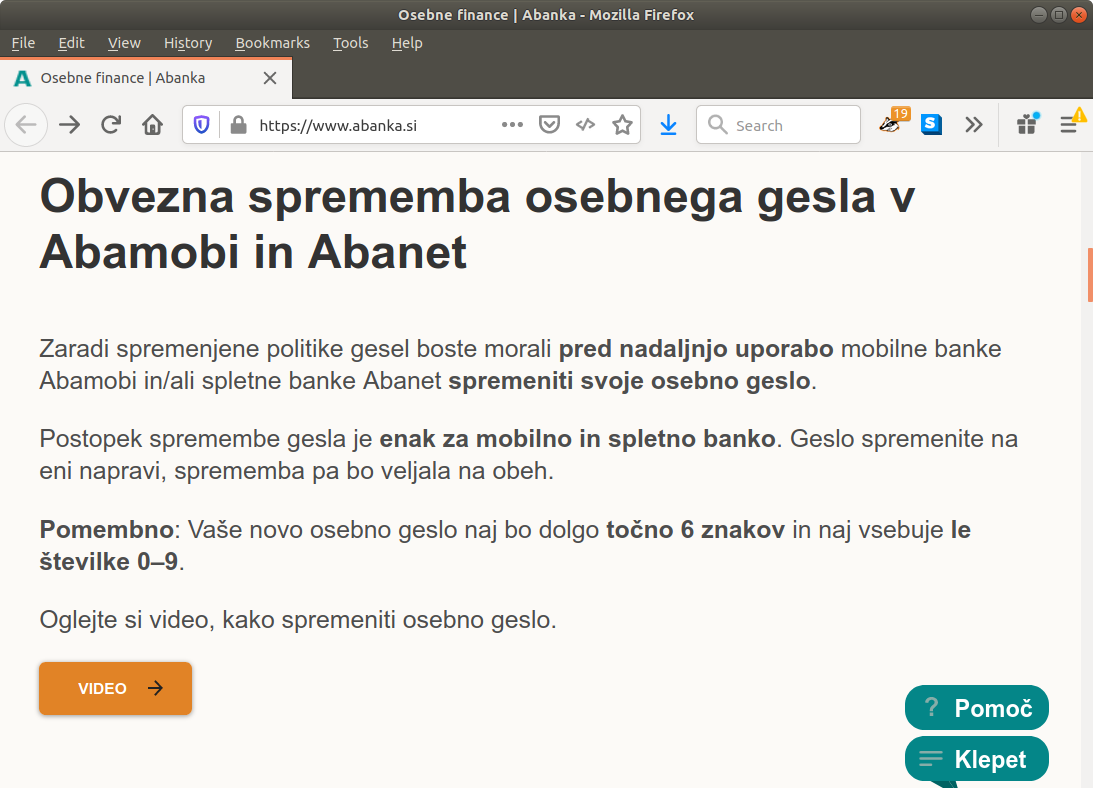Open the File menu
Image resolution: width=1093 pixels, height=788 pixels.
[x=23, y=43]
